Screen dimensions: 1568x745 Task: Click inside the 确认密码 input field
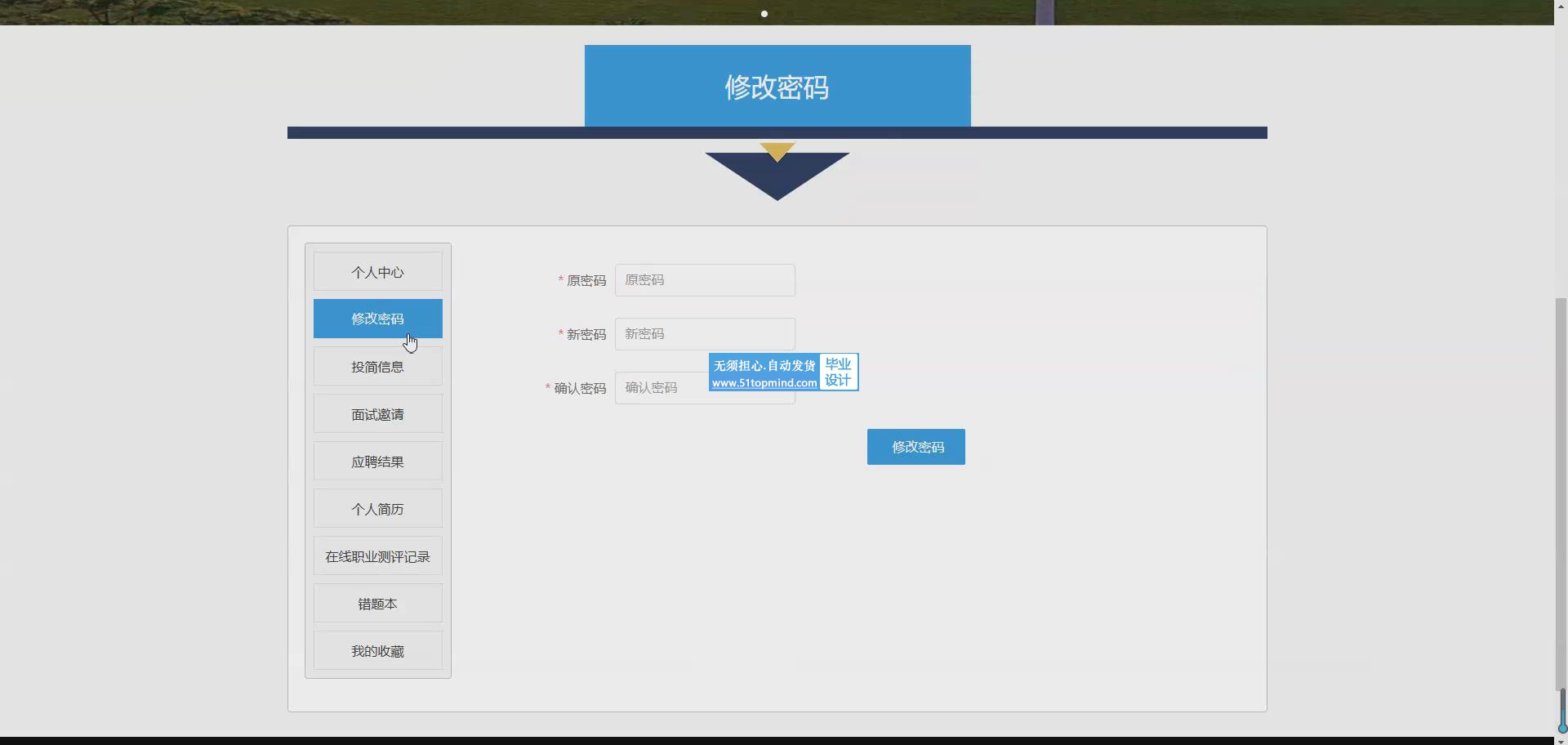[660, 388]
